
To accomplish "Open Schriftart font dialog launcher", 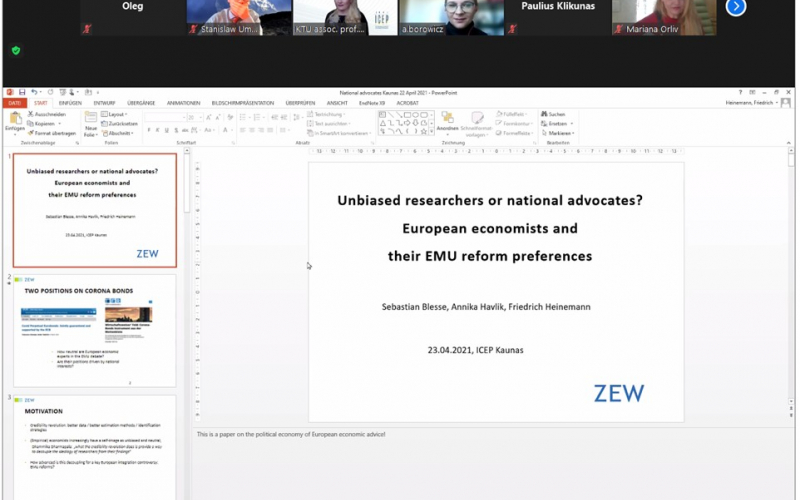I will [x=233, y=143].
